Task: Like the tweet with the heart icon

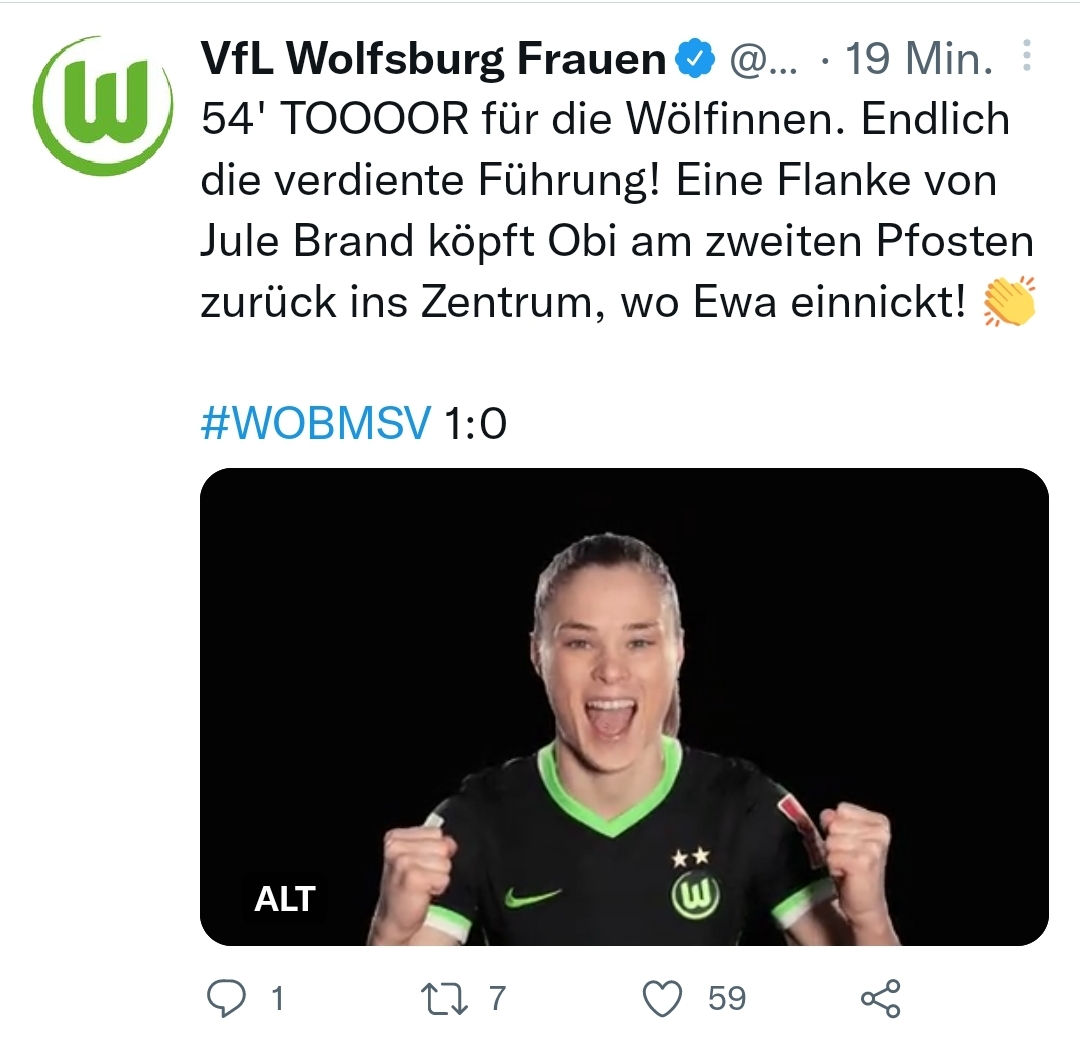Action: coord(662,999)
